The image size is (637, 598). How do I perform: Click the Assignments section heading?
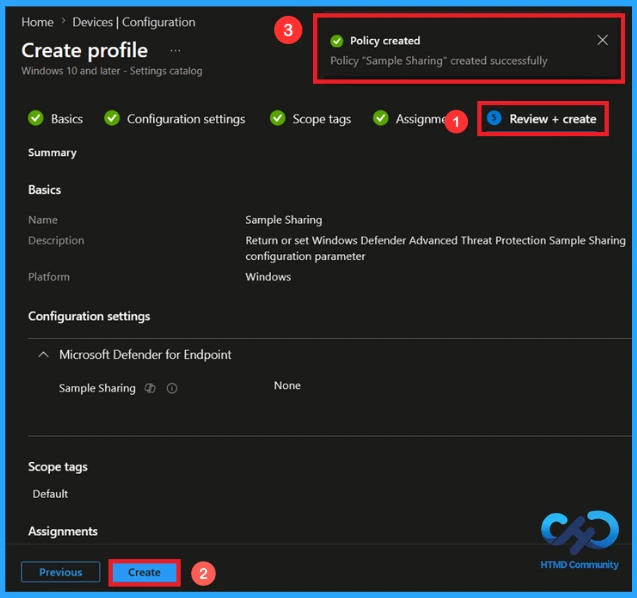coord(63,531)
